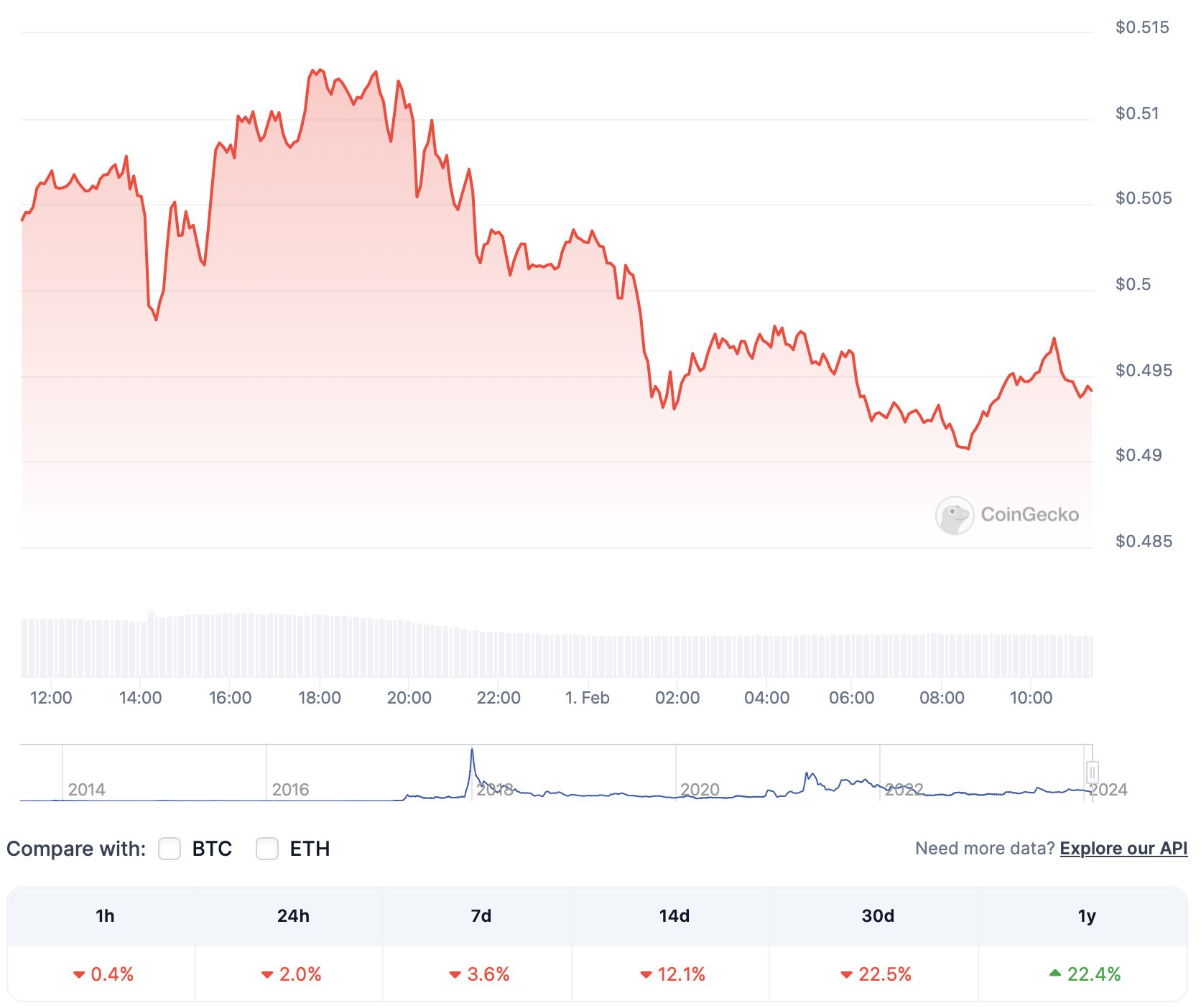Click the red down arrow beside 3.6%
Viewport: 1201px width, 1008px height.
tap(455, 974)
